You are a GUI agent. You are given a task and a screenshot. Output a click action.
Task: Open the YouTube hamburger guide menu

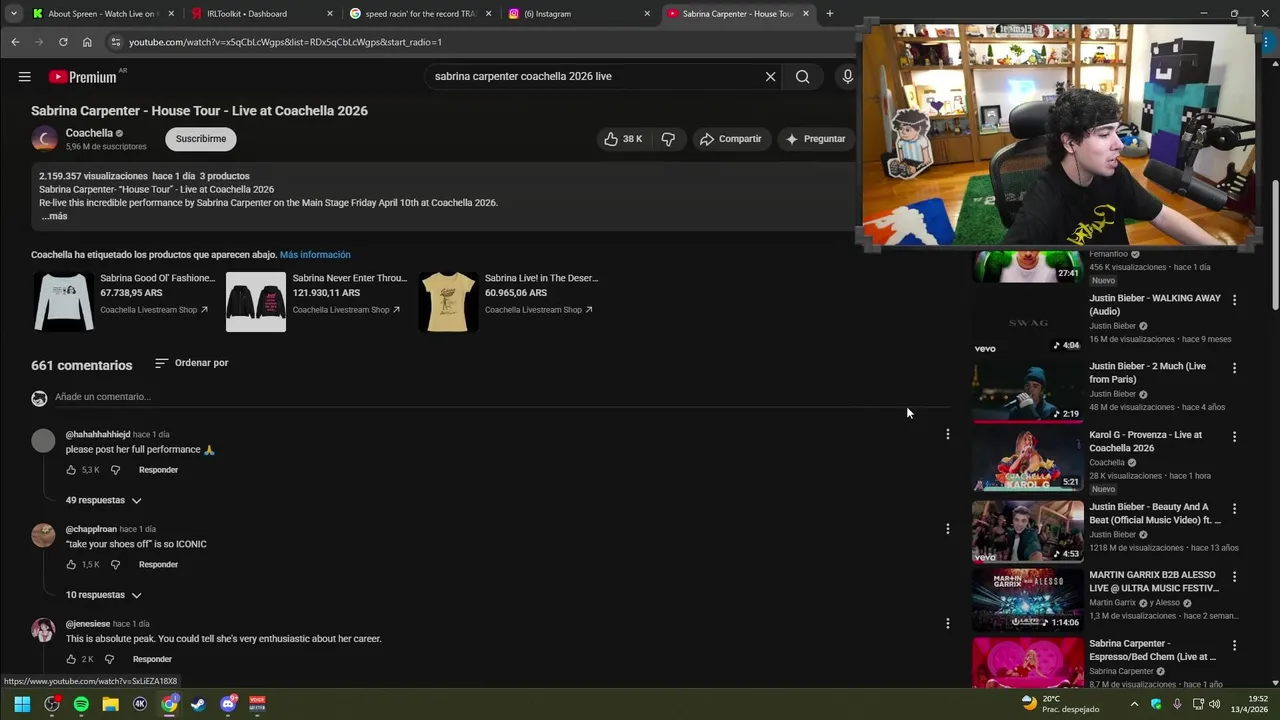[x=24, y=77]
